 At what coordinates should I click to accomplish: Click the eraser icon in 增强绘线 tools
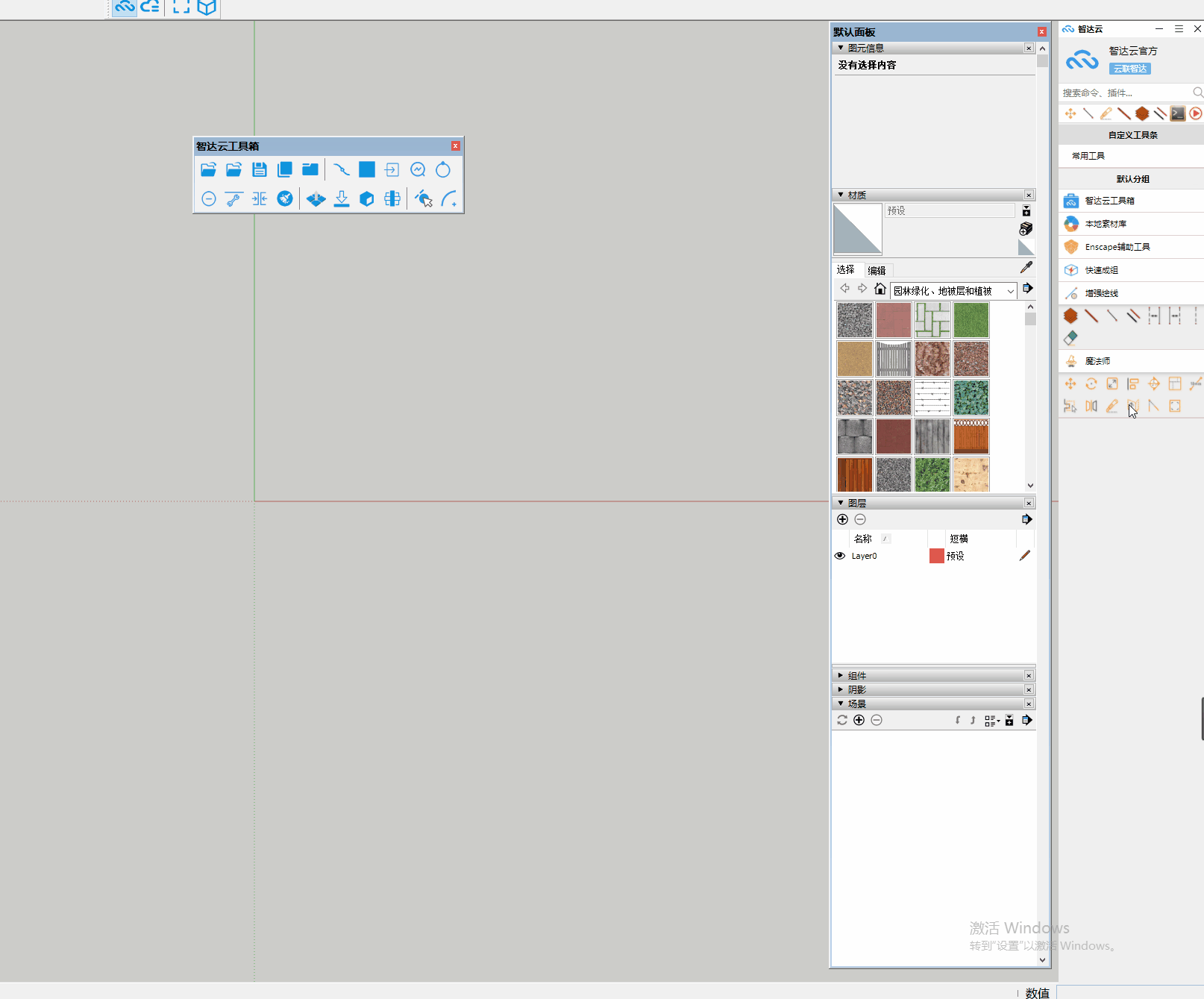point(1070,337)
